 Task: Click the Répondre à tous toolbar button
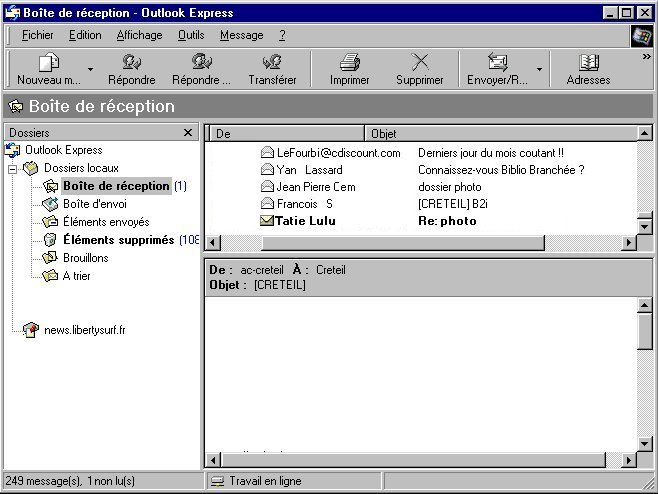tap(201, 69)
